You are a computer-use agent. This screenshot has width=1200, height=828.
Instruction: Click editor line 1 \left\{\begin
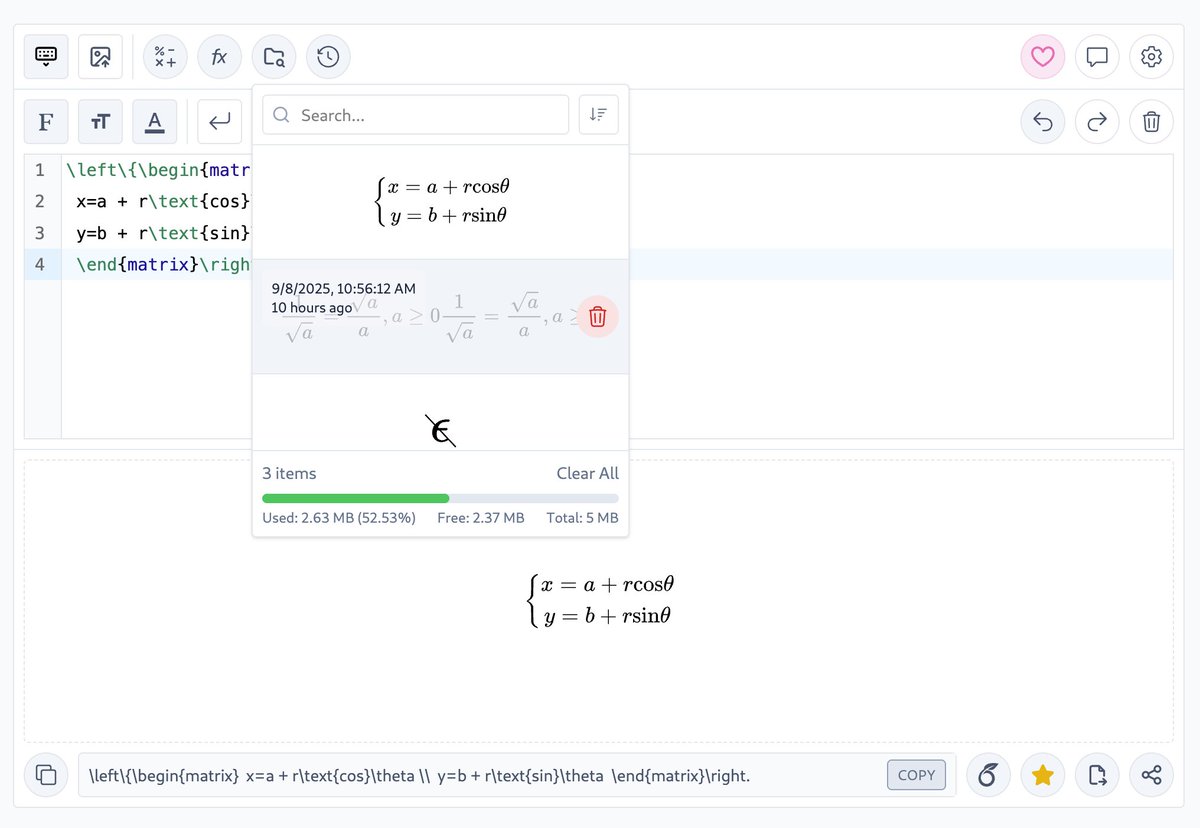(158, 170)
